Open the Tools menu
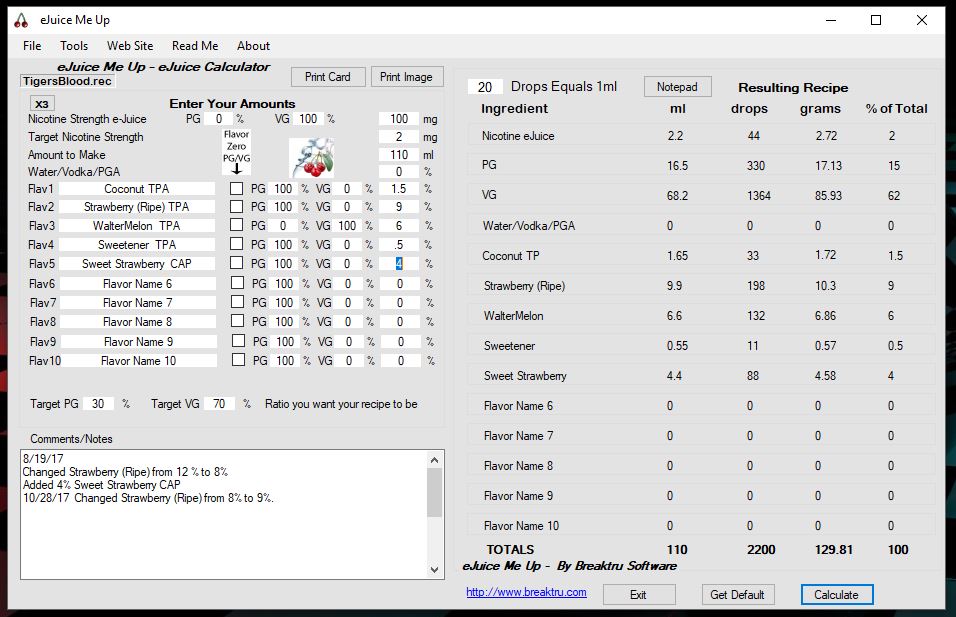The height and width of the screenshot is (617, 956). (x=74, y=46)
